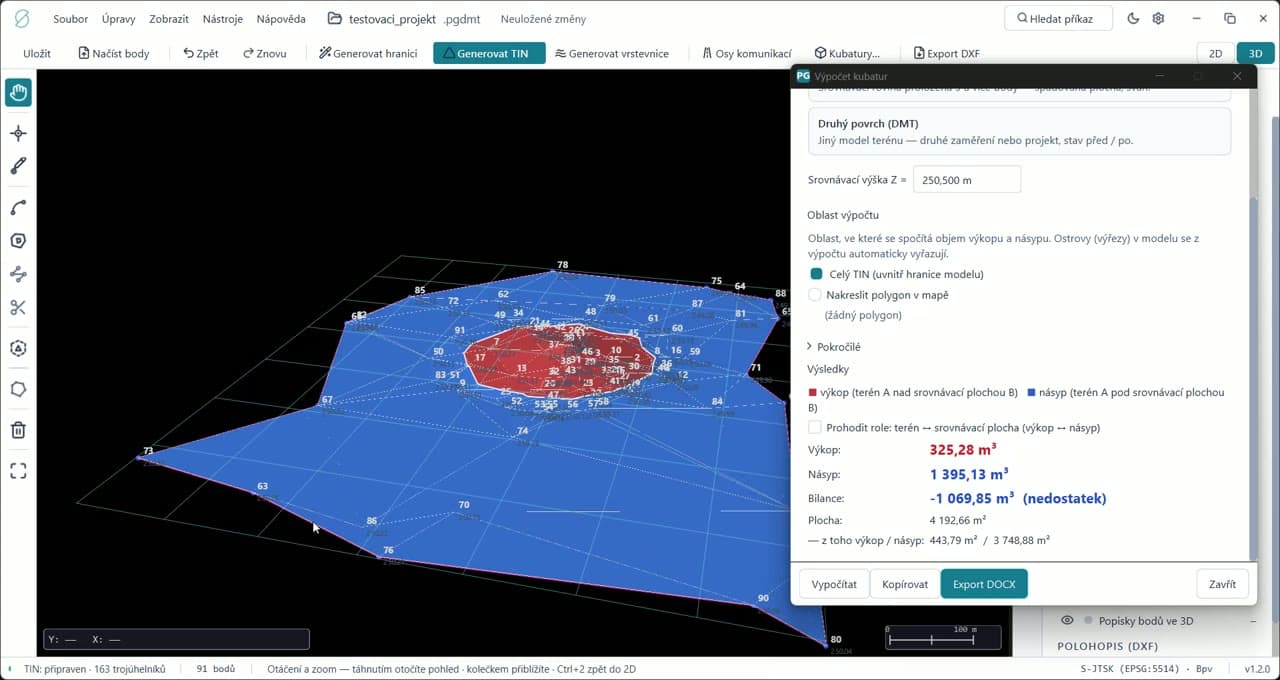Click Srovnávací výška Z input field
Image resolution: width=1280 pixels, height=680 pixels.
pyautogui.click(x=967, y=180)
